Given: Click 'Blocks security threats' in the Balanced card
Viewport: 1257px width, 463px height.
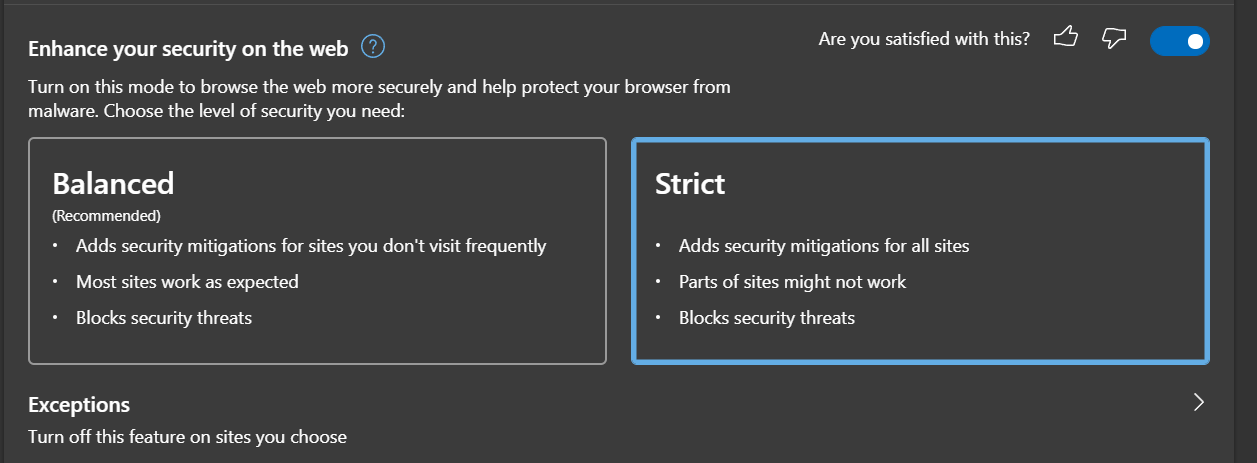Looking at the screenshot, I should click(164, 318).
